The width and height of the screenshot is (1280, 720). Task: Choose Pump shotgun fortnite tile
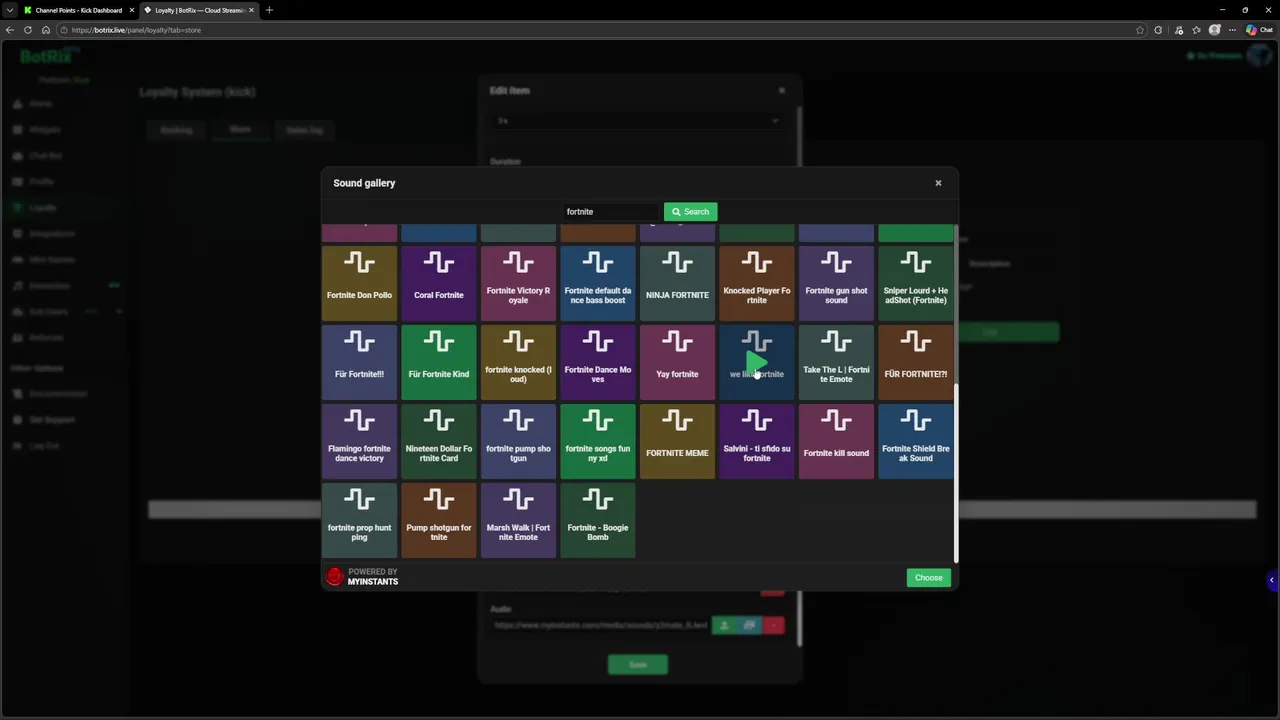[x=439, y=520]
